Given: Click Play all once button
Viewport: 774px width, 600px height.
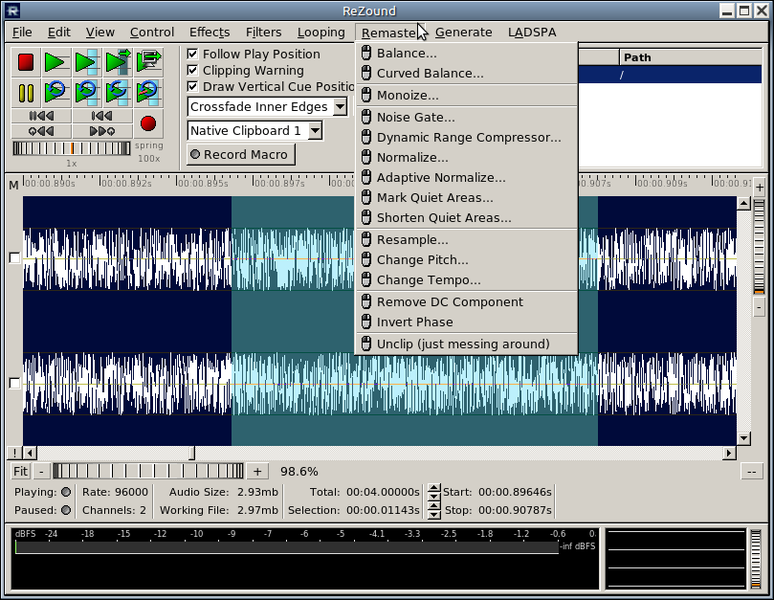Looking at the screenshot, I should [x=55, y=62].
